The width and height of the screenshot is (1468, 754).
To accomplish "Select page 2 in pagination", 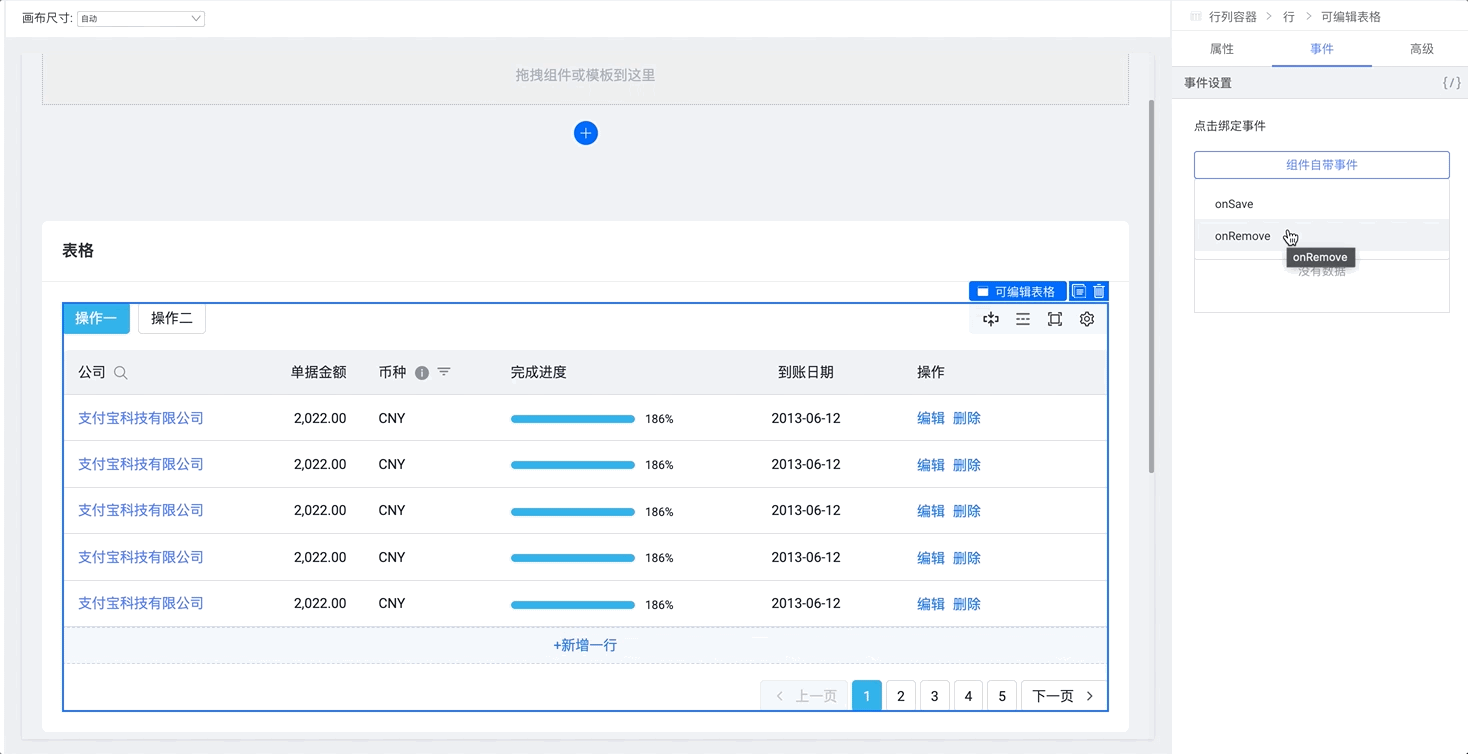I will [x=901, y=696].
